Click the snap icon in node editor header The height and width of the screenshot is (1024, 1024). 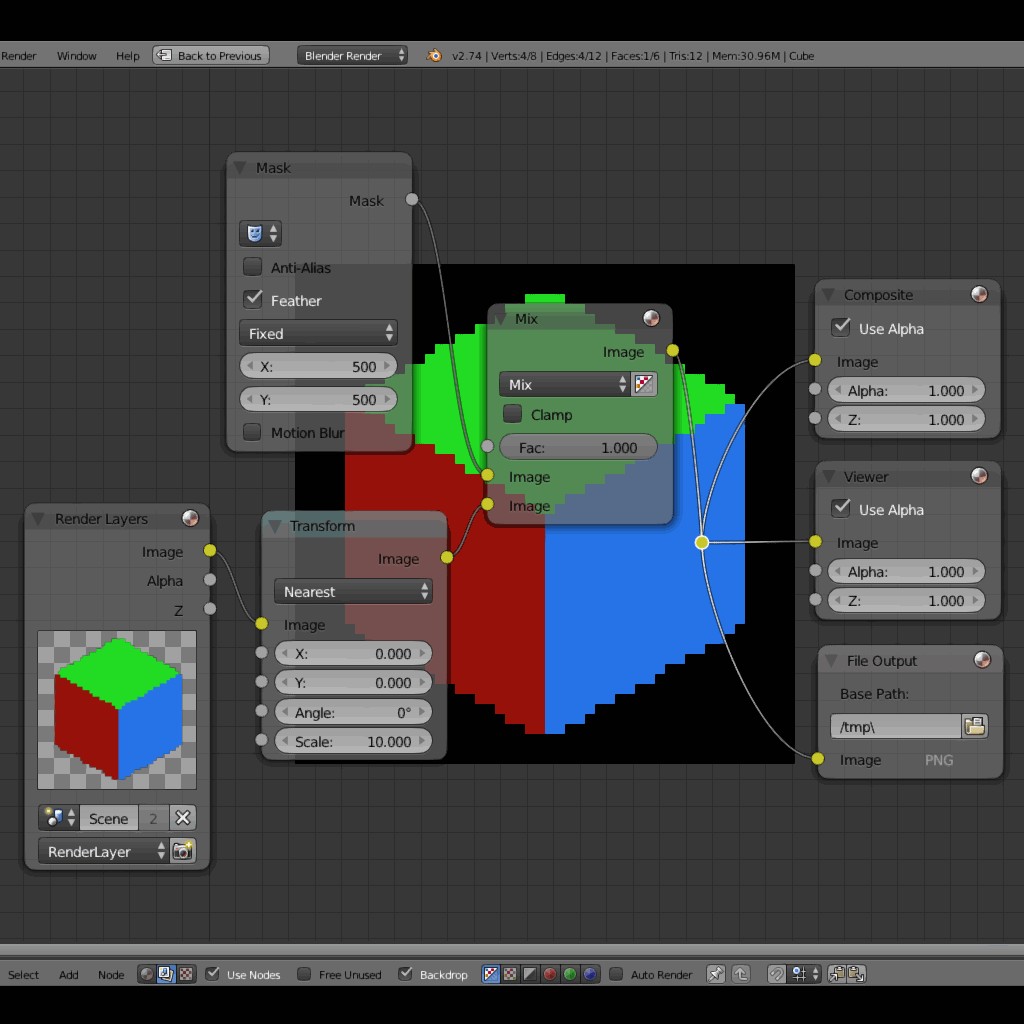point(776,974)
